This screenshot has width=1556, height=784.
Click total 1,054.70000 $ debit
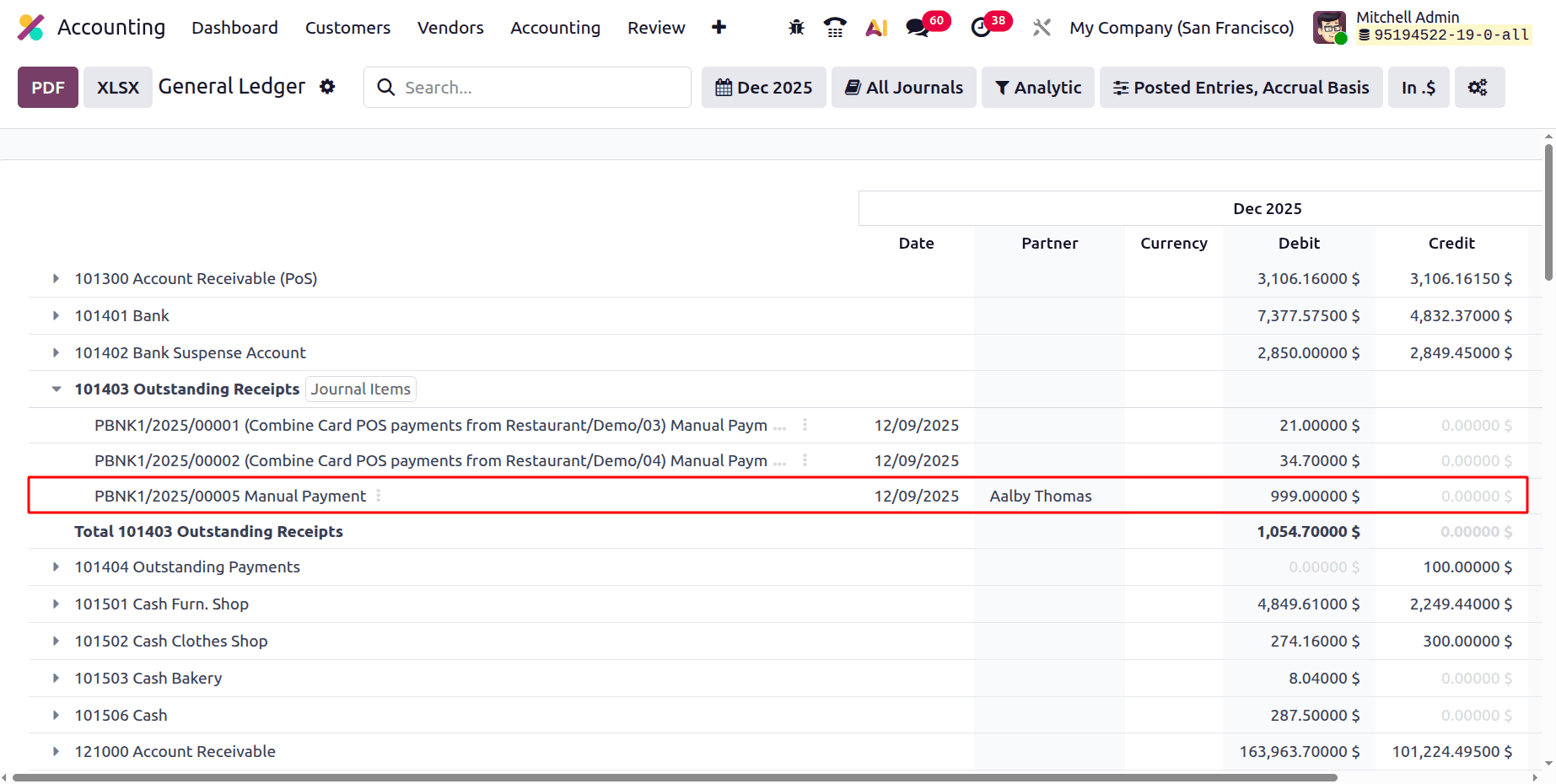1308,531
